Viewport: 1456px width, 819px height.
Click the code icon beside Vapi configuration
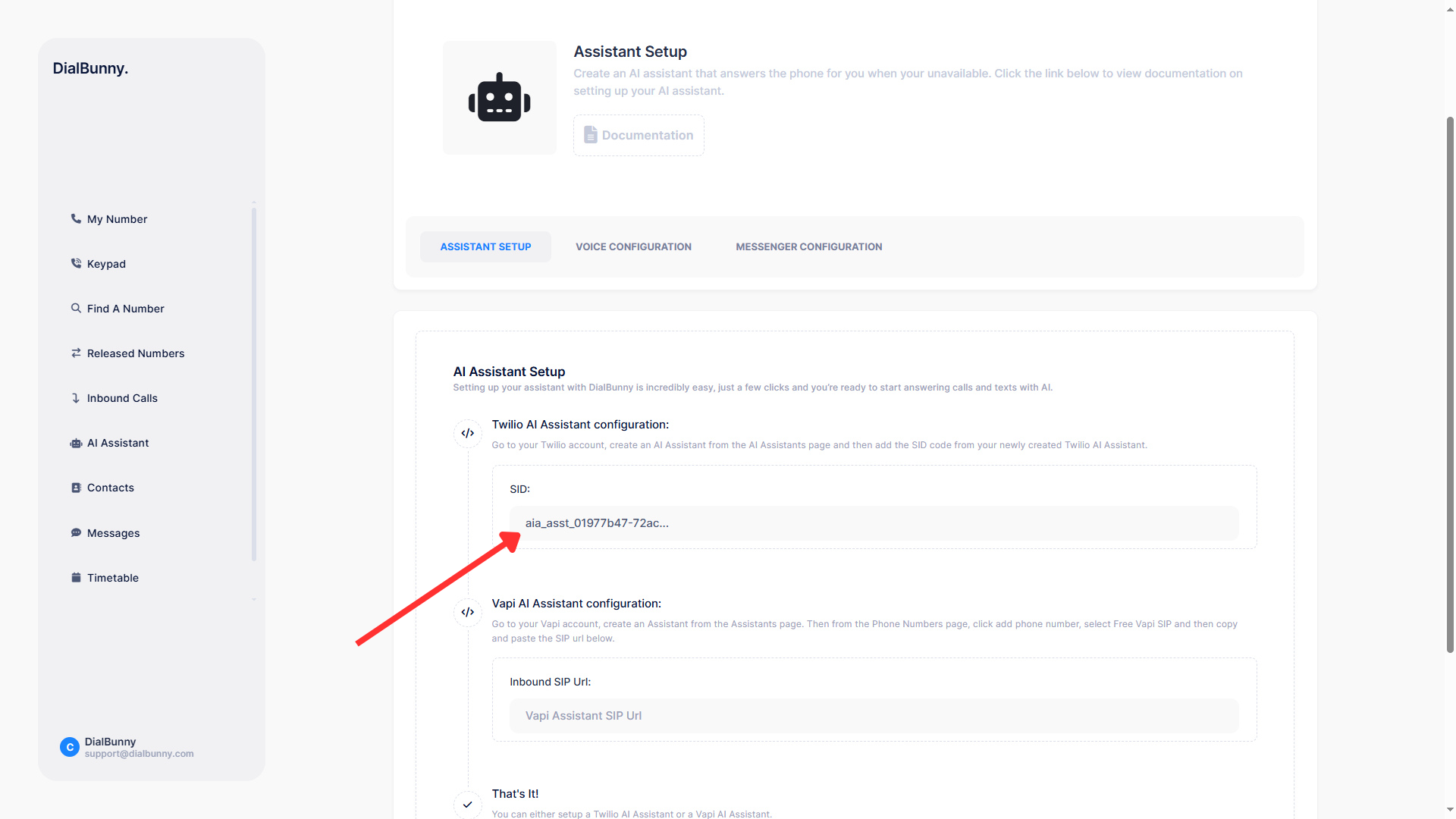[x=467, y=612]
